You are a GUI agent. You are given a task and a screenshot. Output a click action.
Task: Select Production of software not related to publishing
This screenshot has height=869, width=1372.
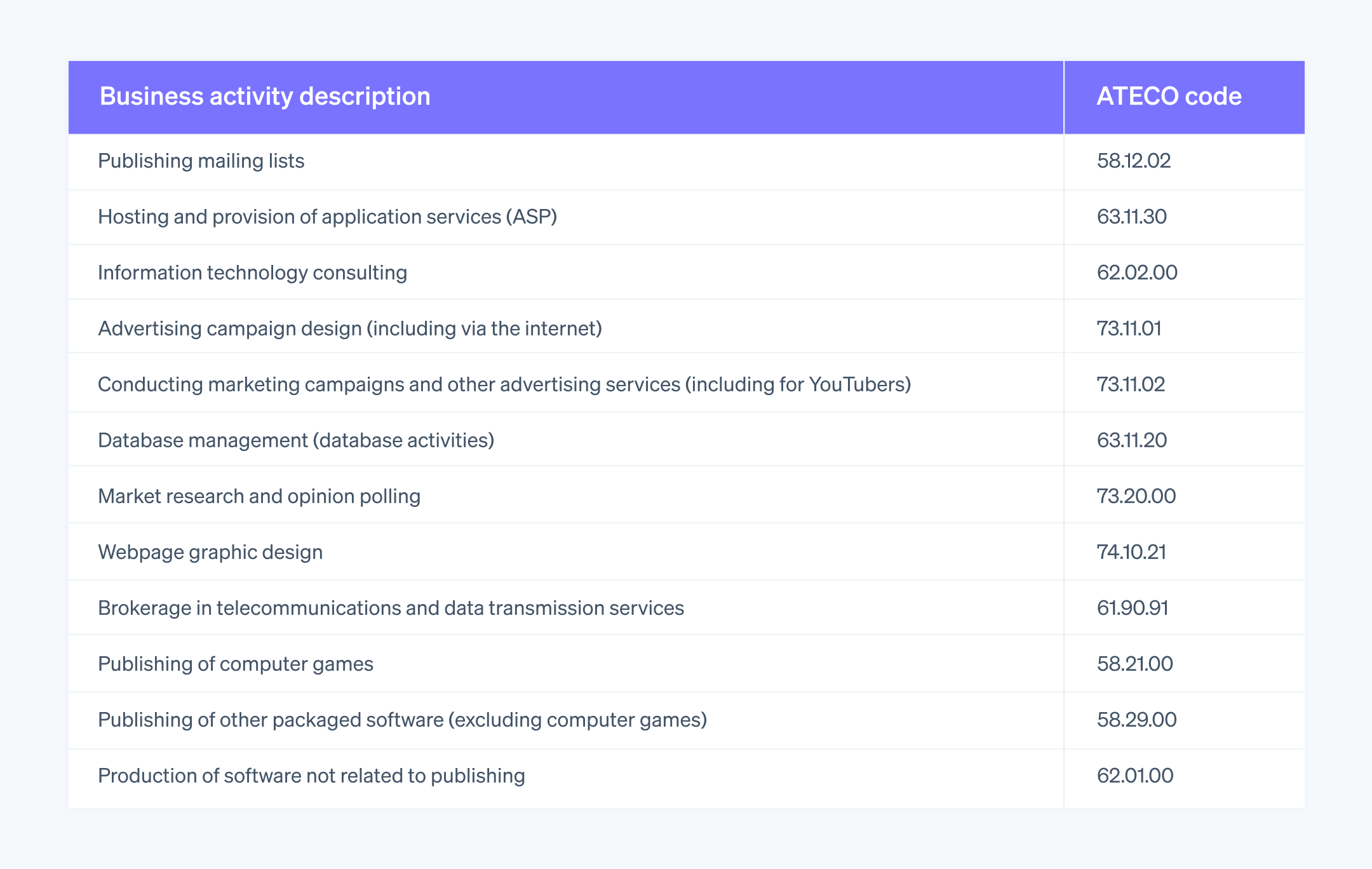tap(311, 776)
